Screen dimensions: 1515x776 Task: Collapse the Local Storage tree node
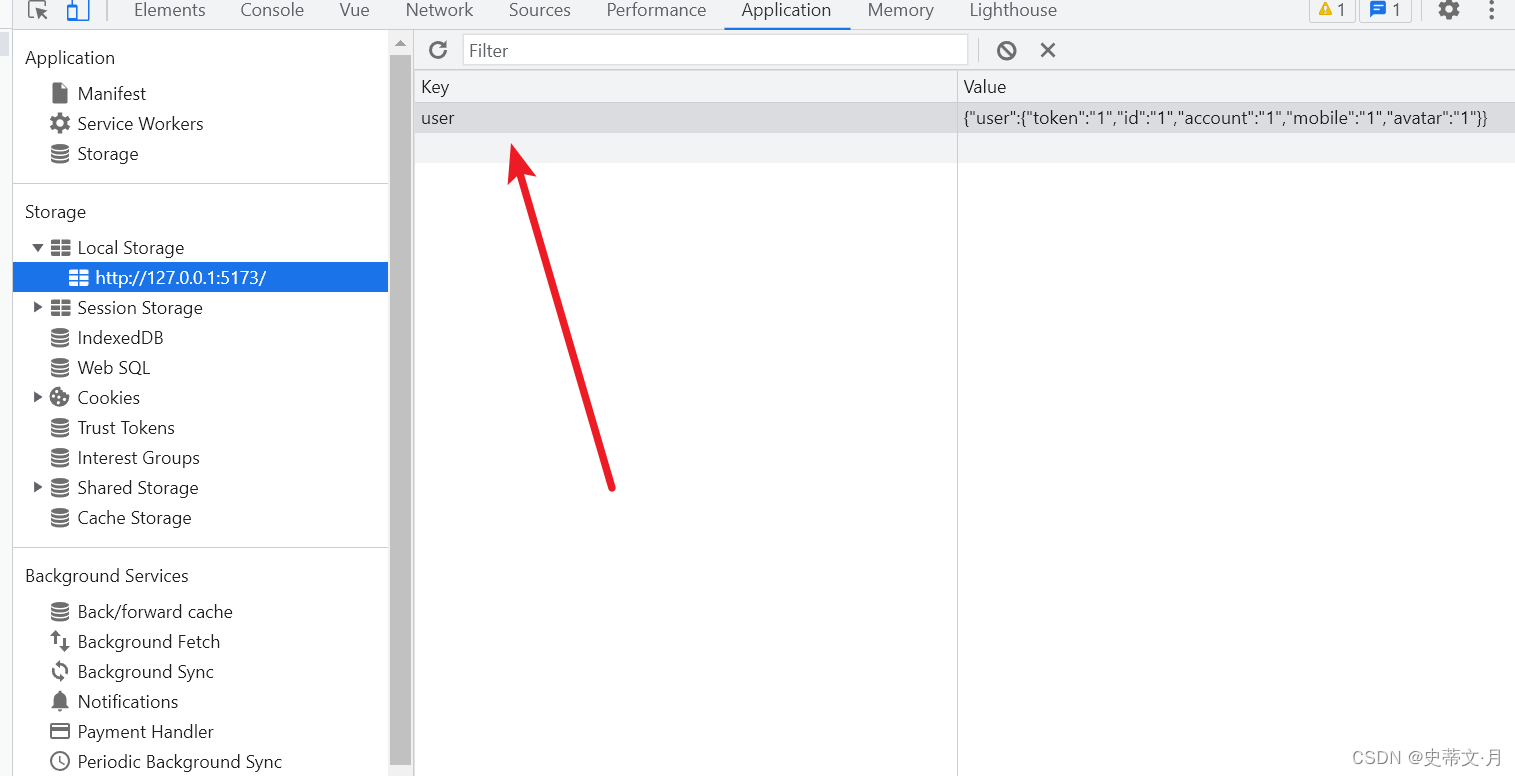(x=38, y=247)
